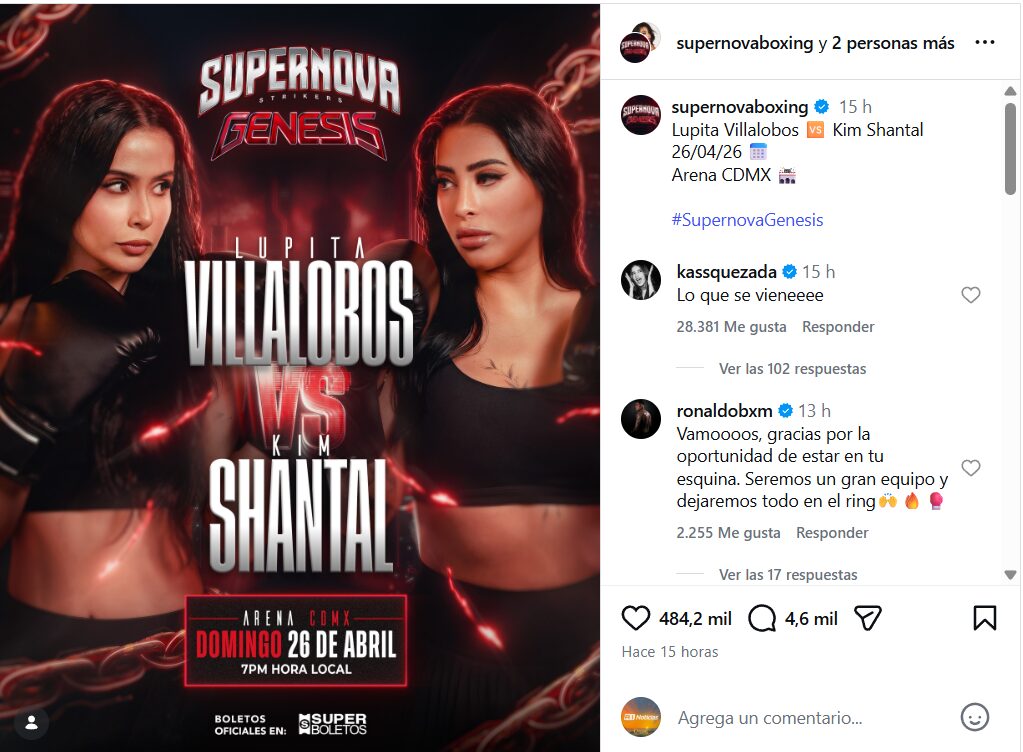
Task: Like the post with heart icon
Action: point(635,618)
